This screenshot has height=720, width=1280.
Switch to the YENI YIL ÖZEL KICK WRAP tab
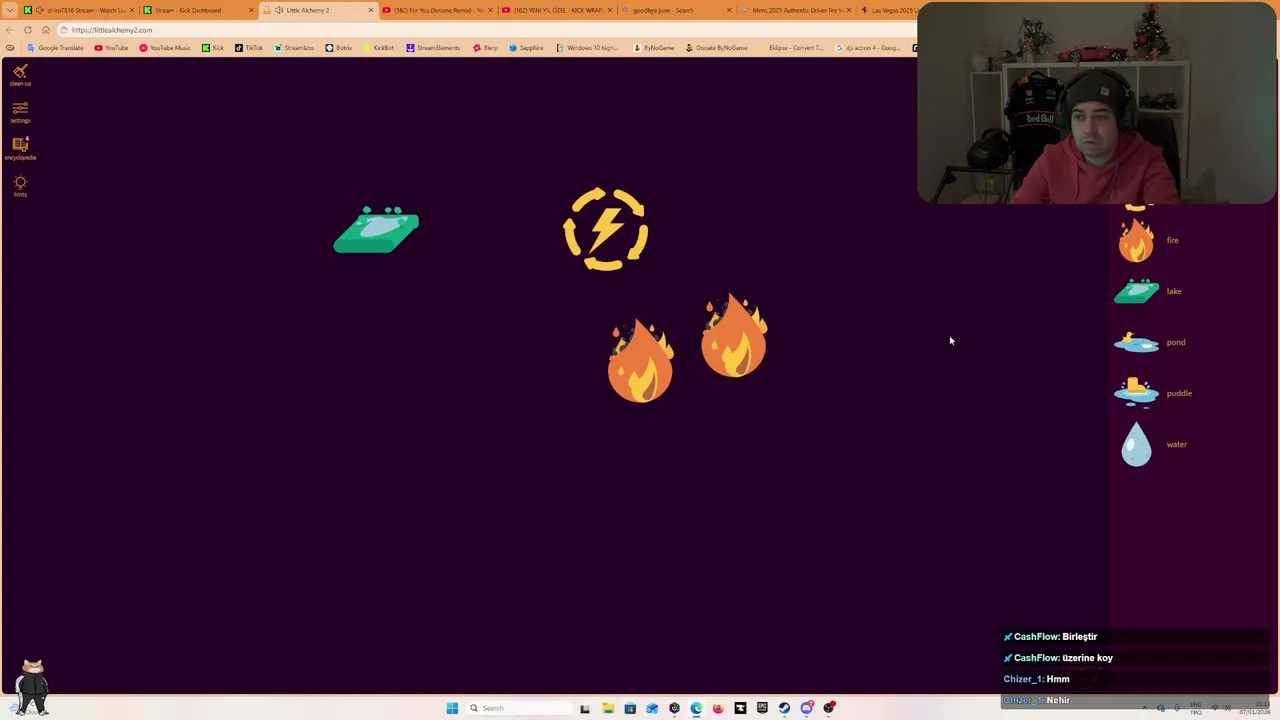pos(556,10)
